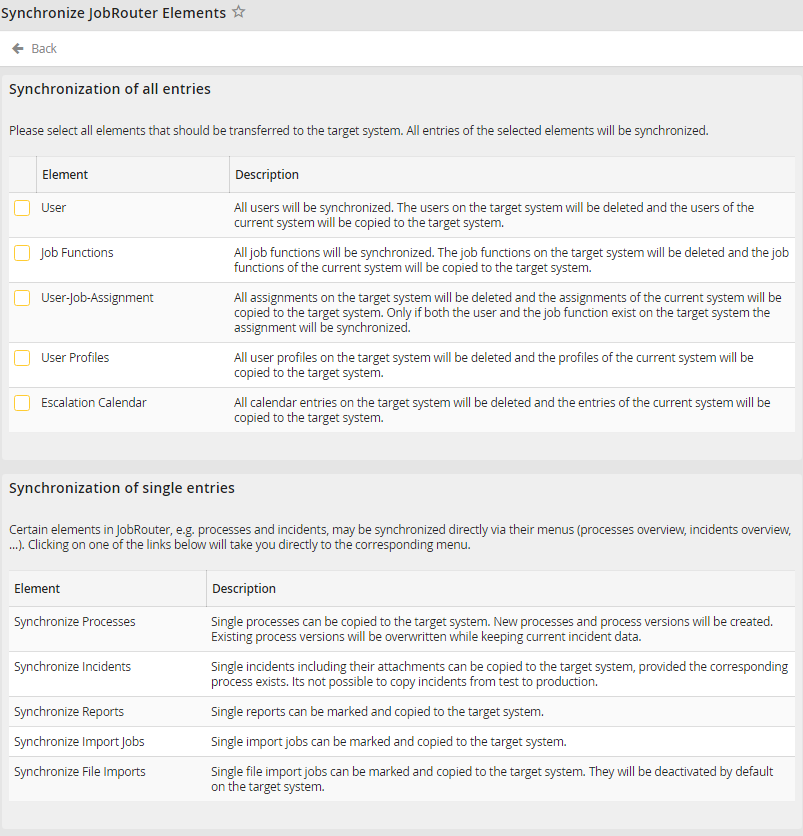The image size is (803, 836).
Task: Click the User-Job-Assignment description text
Action: click(508, 312)
